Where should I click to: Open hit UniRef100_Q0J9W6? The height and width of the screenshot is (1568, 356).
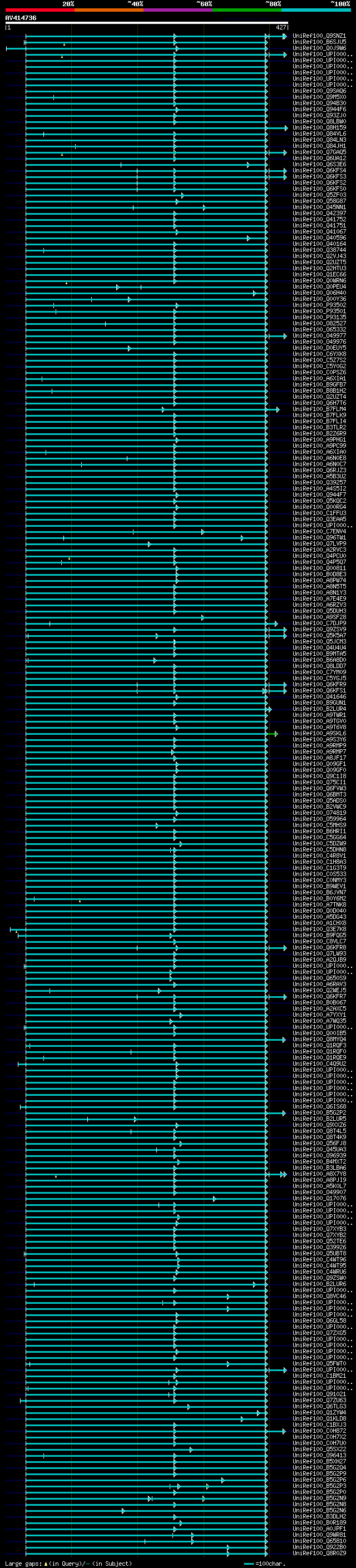pyautogui.click(x=319, y=48)
